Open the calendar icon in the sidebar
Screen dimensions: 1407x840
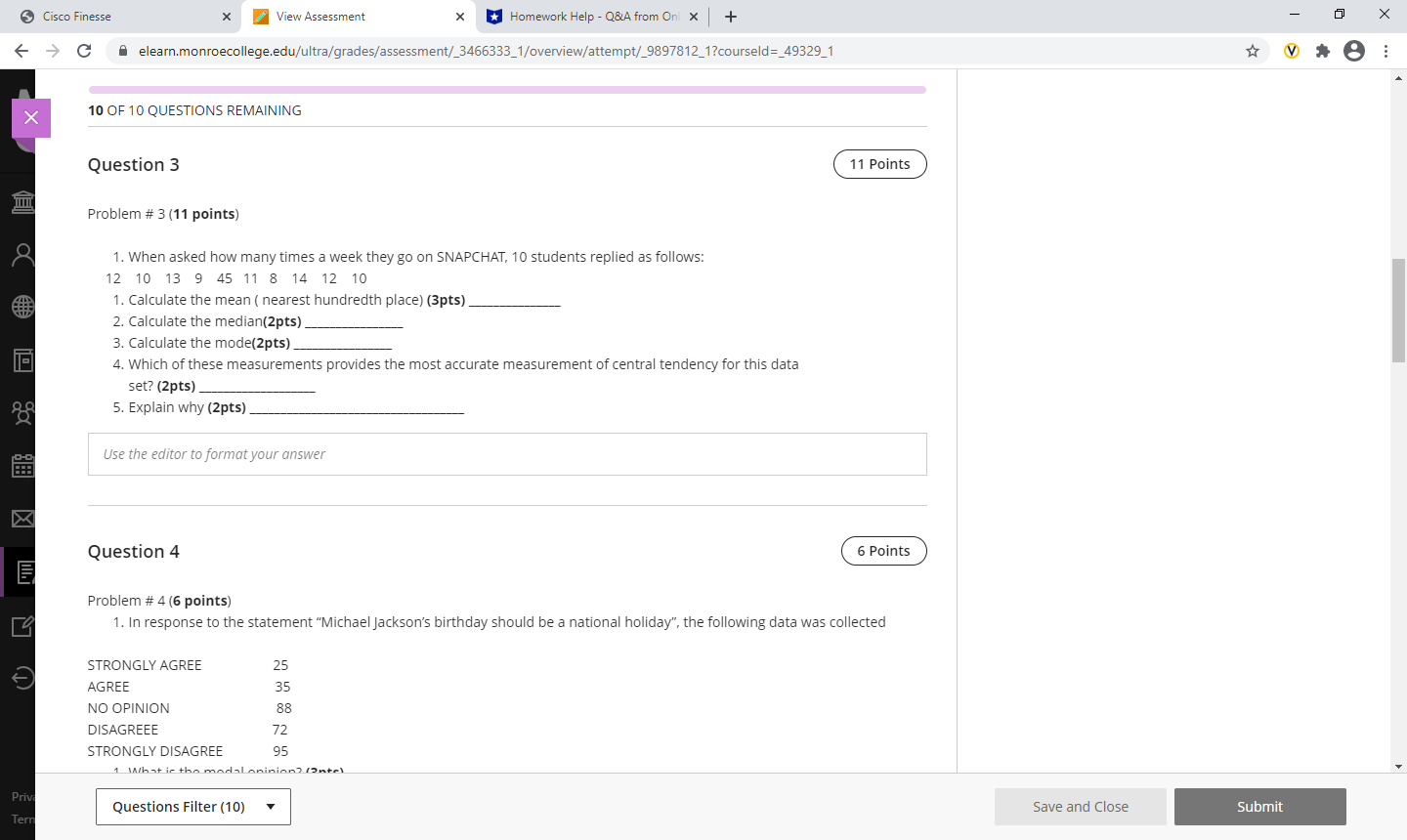[x=21, y=466]
